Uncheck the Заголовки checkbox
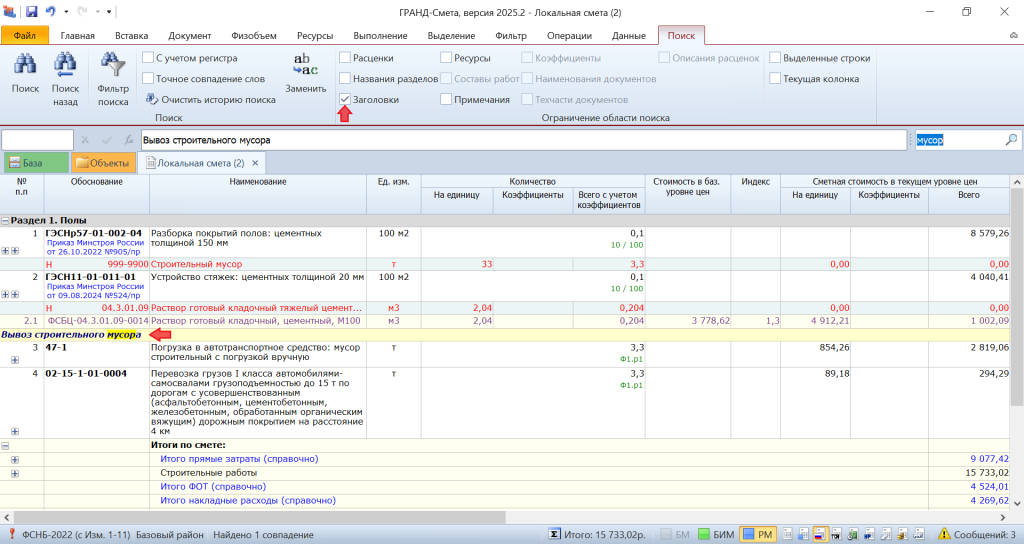Viewport: 1024px width, 544px height. tap(345, 100)
